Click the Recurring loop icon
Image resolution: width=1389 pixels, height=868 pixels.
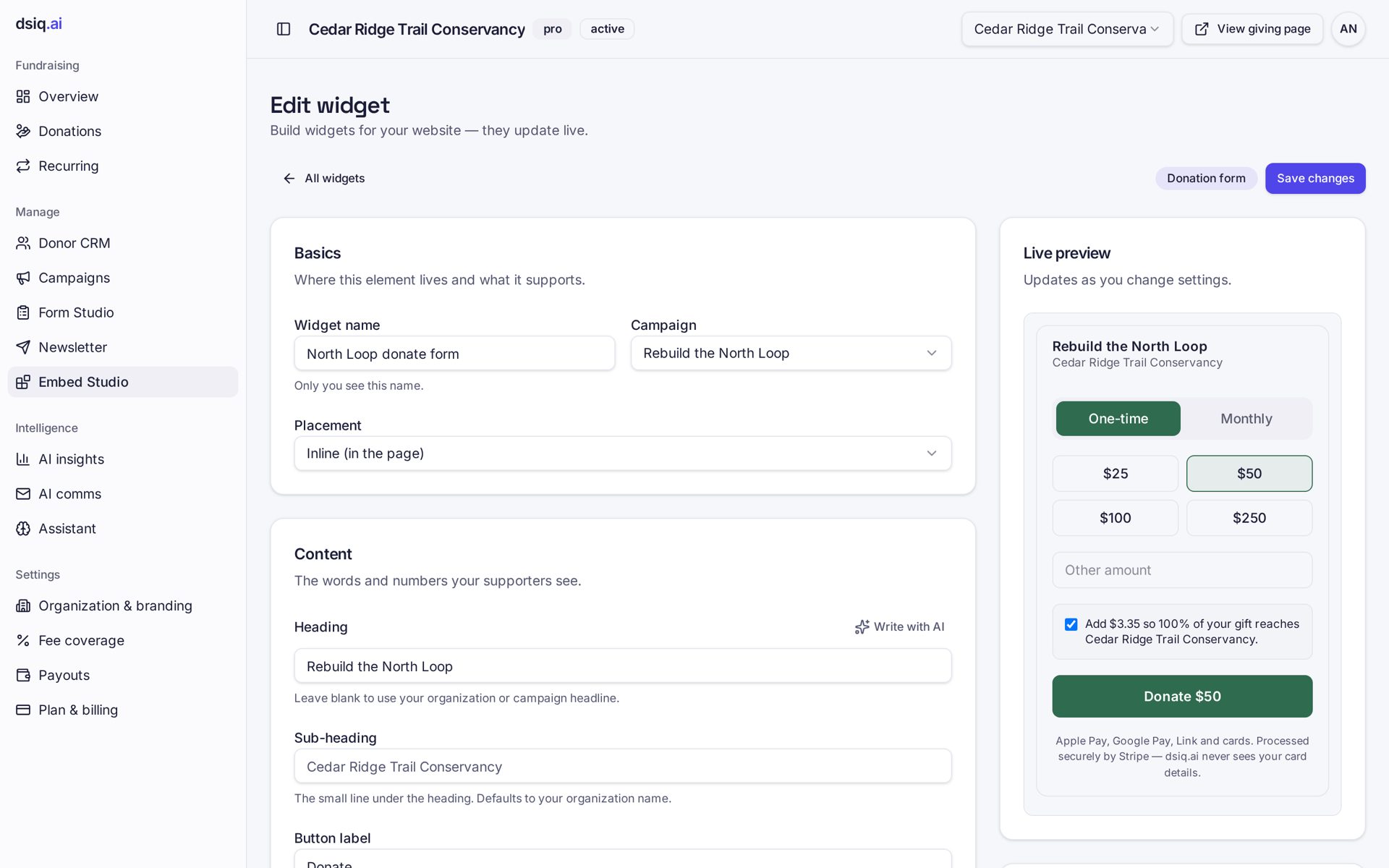(23, 166)
